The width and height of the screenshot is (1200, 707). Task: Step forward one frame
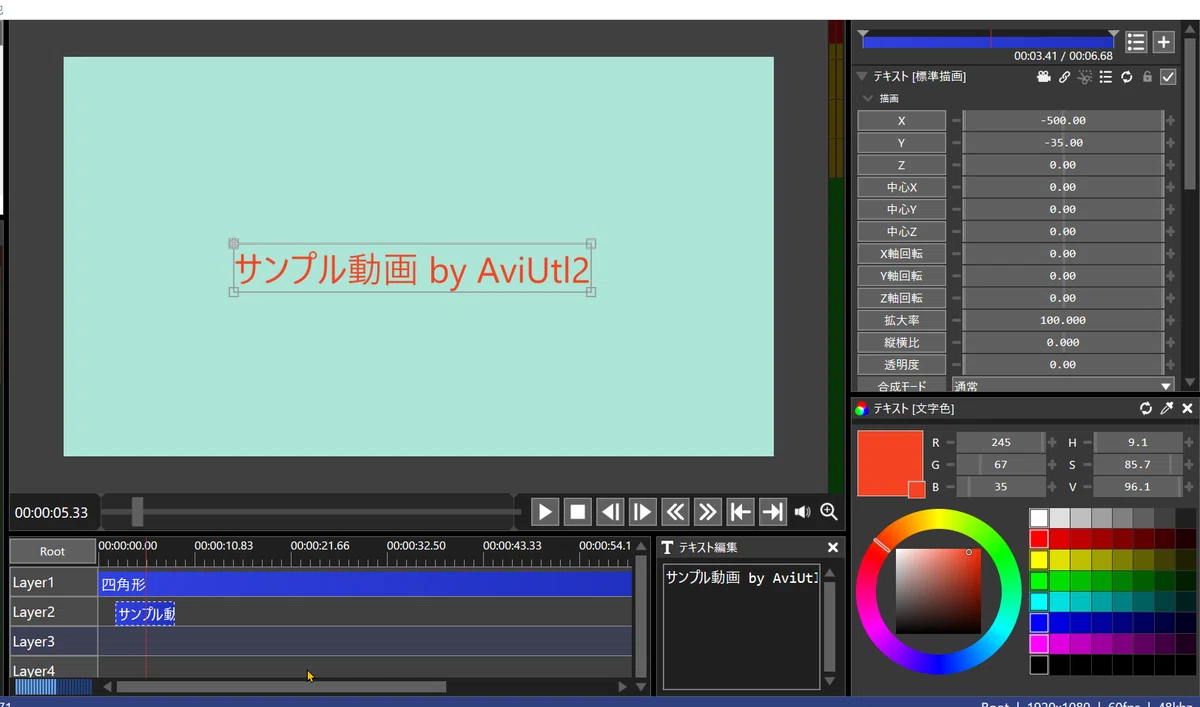(x=642, y=512)
